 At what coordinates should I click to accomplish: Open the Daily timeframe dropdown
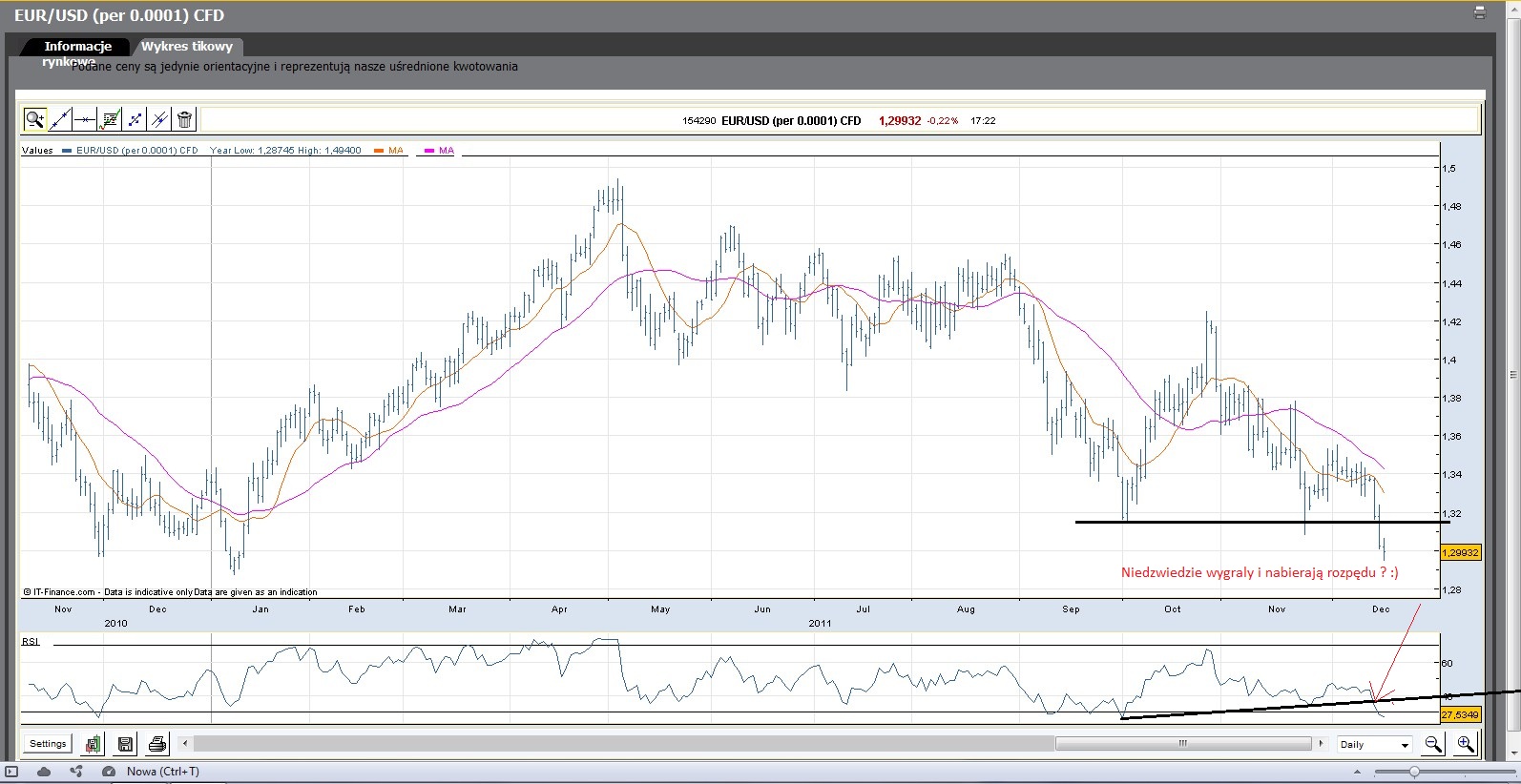point(1374,745)
